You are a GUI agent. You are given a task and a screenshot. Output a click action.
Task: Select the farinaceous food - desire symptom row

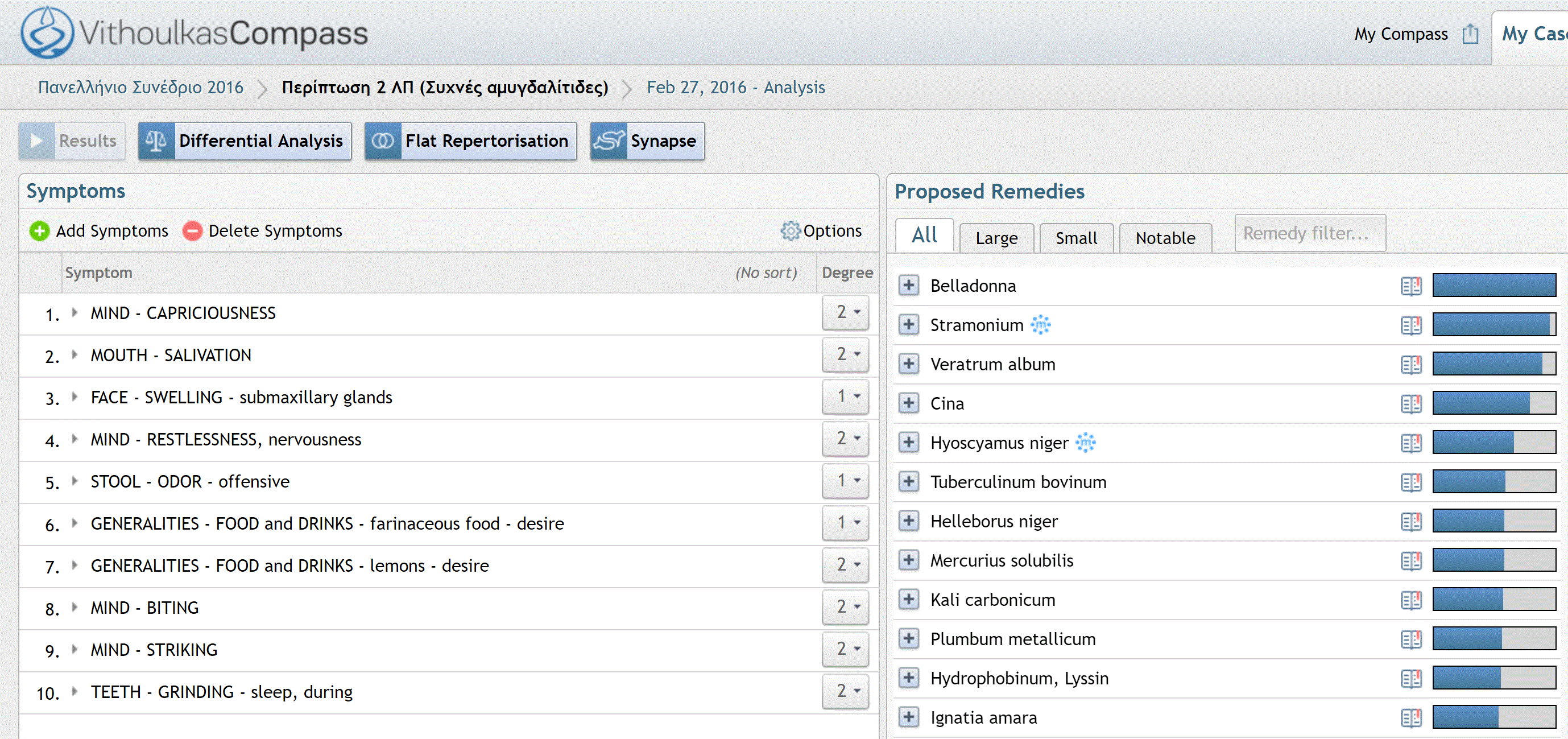[x=448, y=523]
